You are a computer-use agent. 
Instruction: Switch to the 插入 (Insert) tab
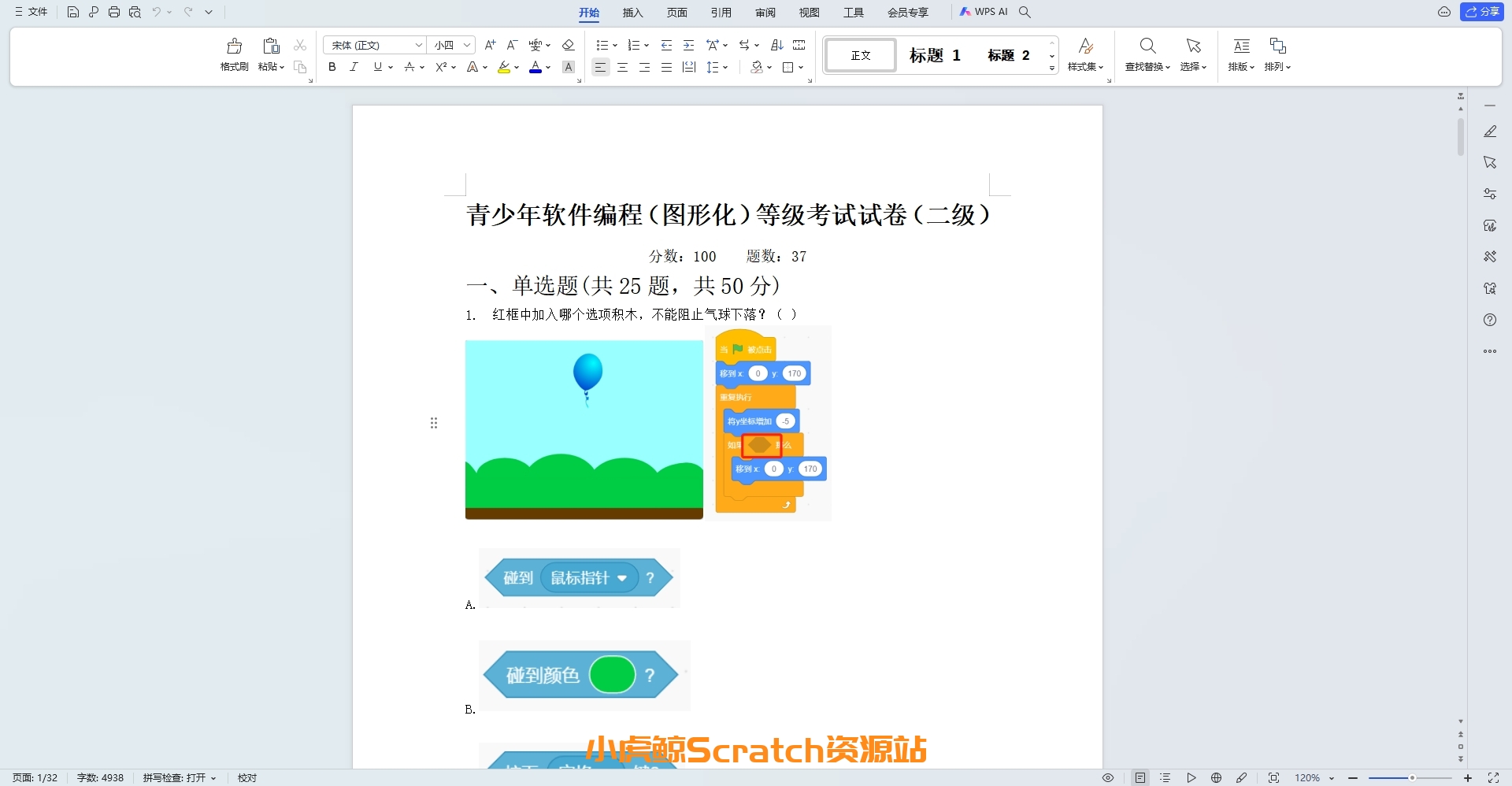(x=633, y=12)
